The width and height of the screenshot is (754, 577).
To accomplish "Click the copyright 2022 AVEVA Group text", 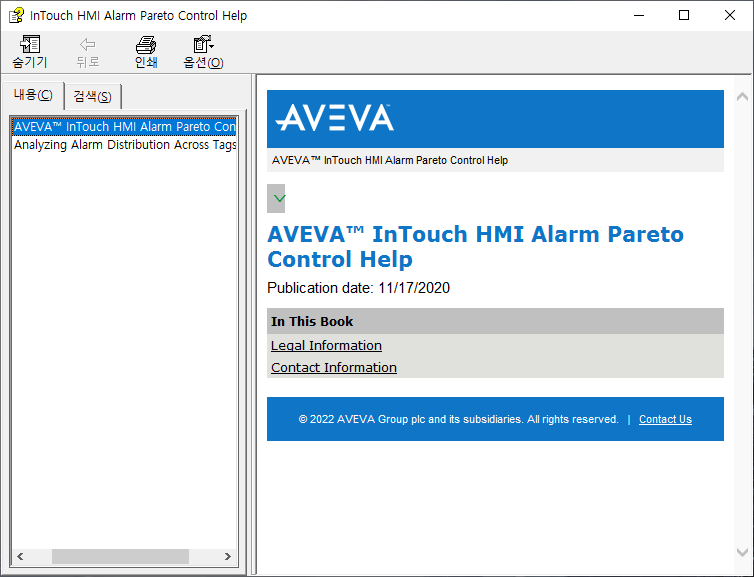I will [458, 419].
